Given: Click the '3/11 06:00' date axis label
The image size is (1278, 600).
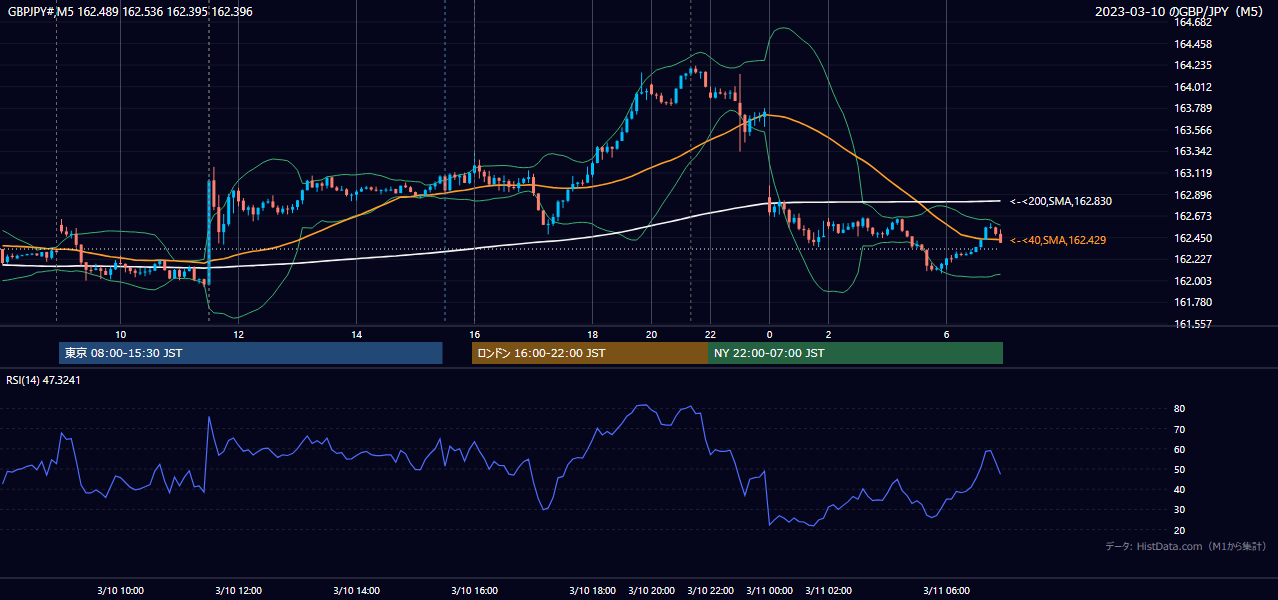Looking at the screenshot, I should 946,590.
